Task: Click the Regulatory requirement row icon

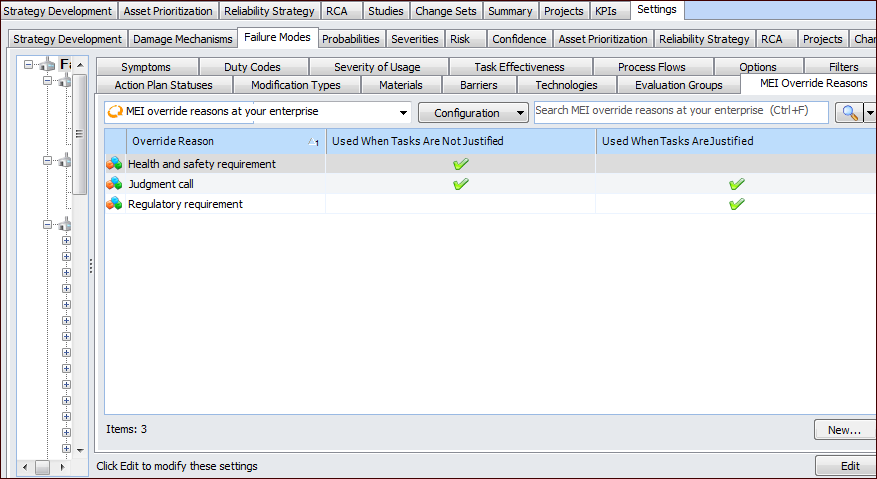Action: click(x=114, y=204)
